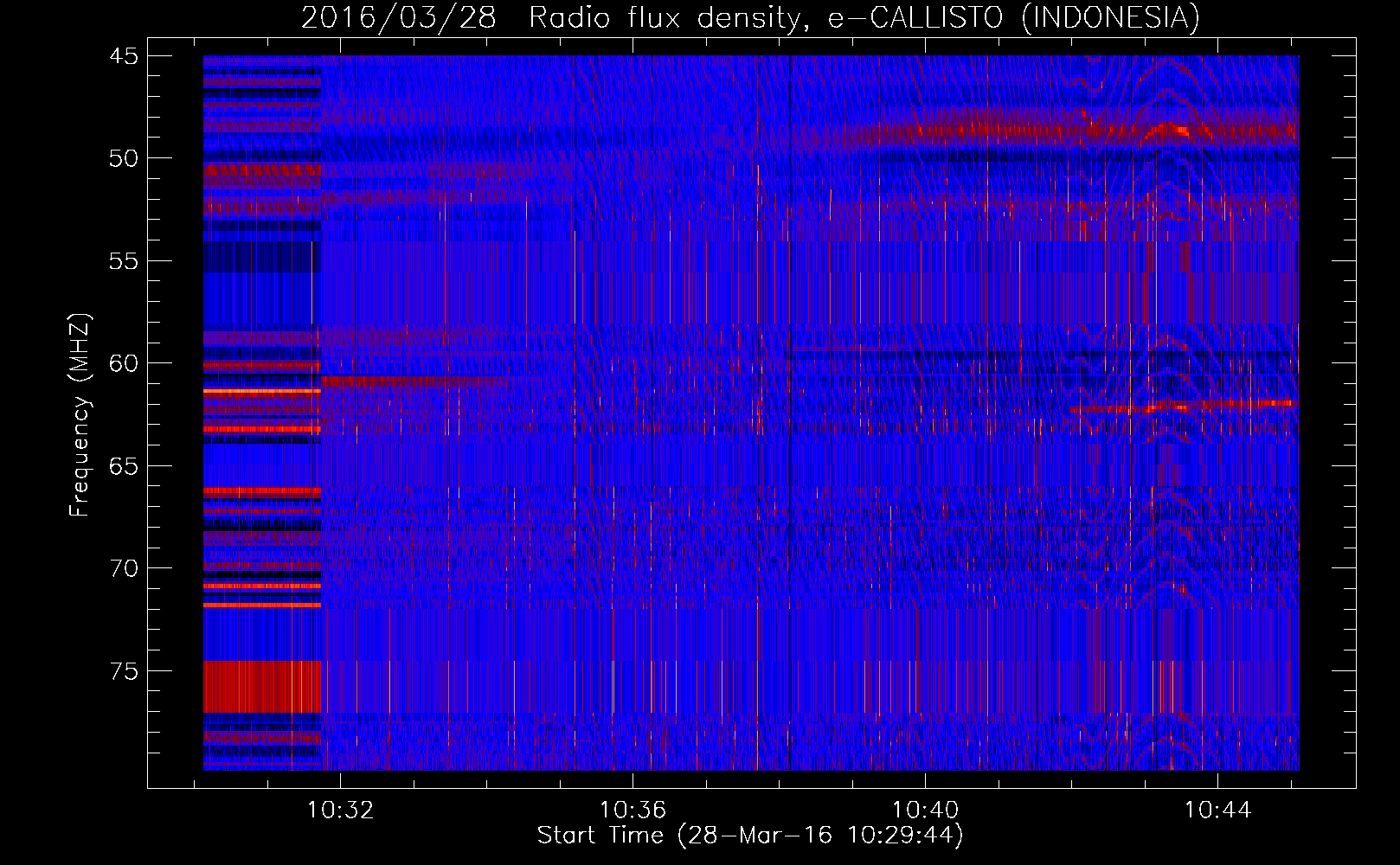The width and height of the screenshot is (1400, 865).
Task: Click the 'e-CALLISTO (INDONESIA)' title text
Action: 1013,18
